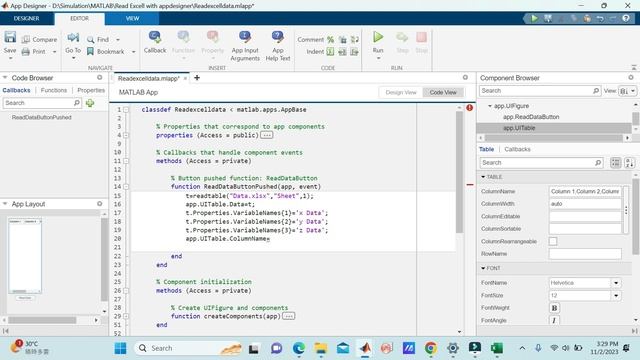Open the FontSize dropdown
The image size is (640, 360).
[616, 296]
